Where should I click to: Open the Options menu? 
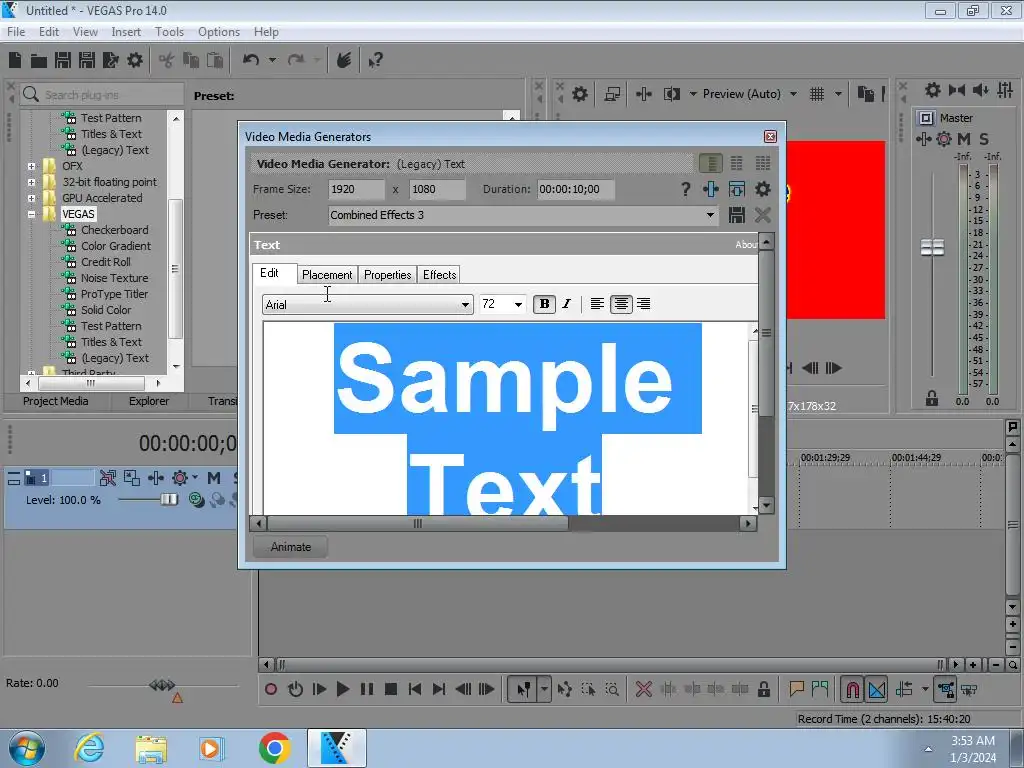click(x=219, y=32)
